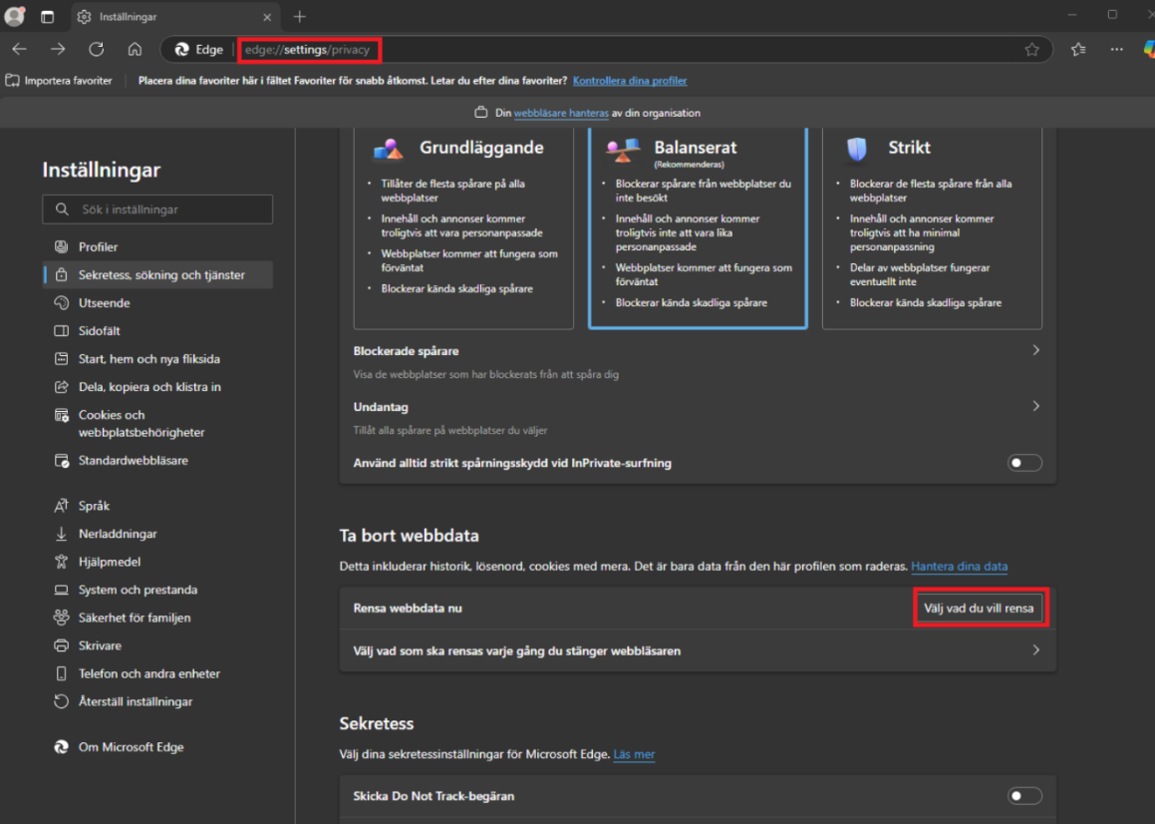Screen dimensions: 1155x825
Task: Open Cookies och webbplatsbehörigheter
Action: 158,424
